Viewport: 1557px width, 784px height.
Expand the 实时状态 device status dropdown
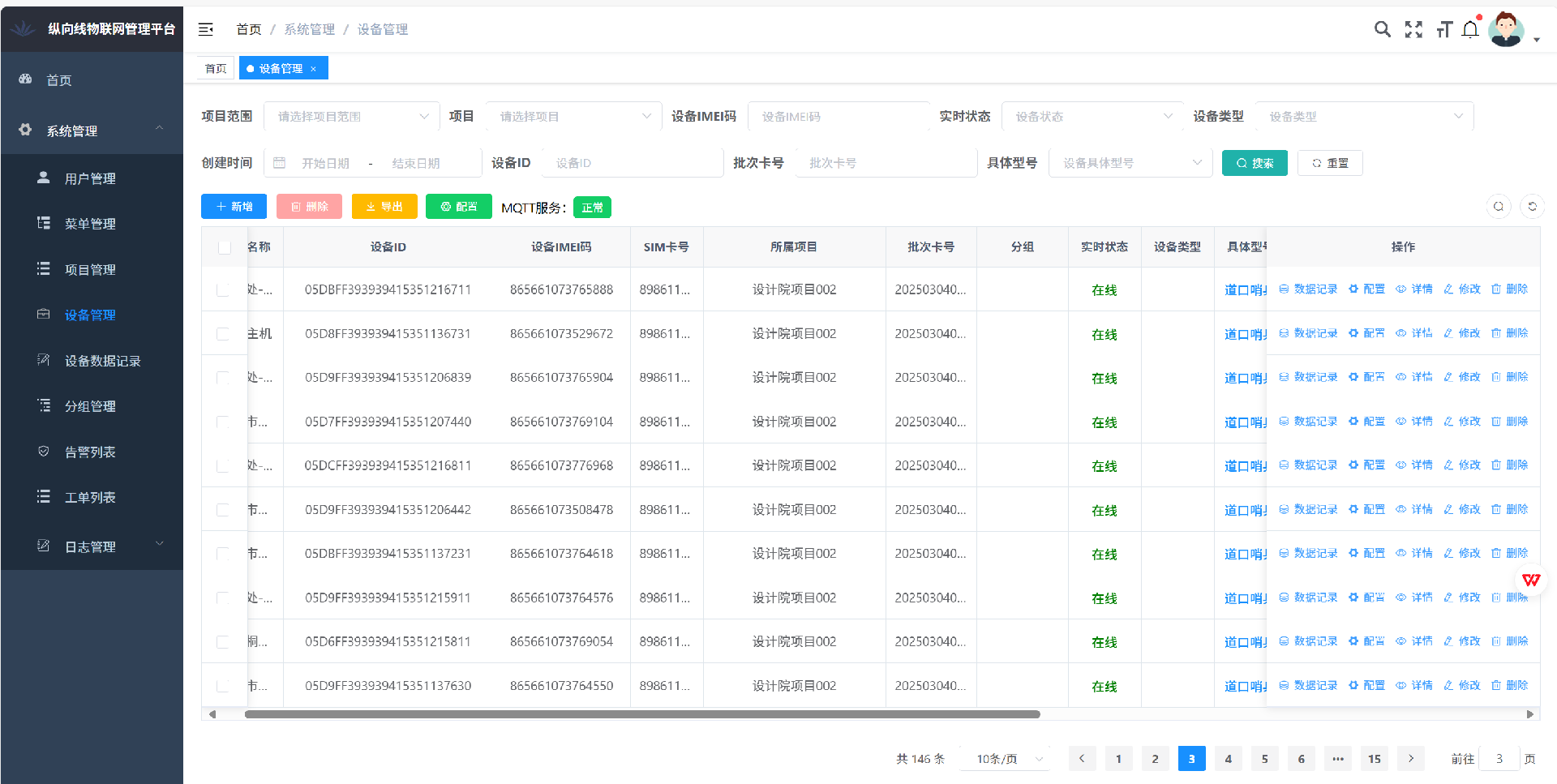(x=1092, y=117)
